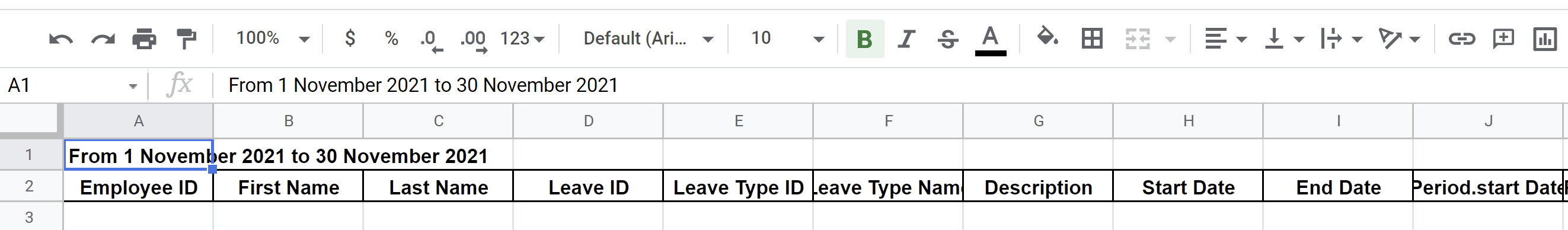Viewport: 1568px width, 230px height.
Task: Apply currency format with the dollar icon
Action: (x=350, y=39)
